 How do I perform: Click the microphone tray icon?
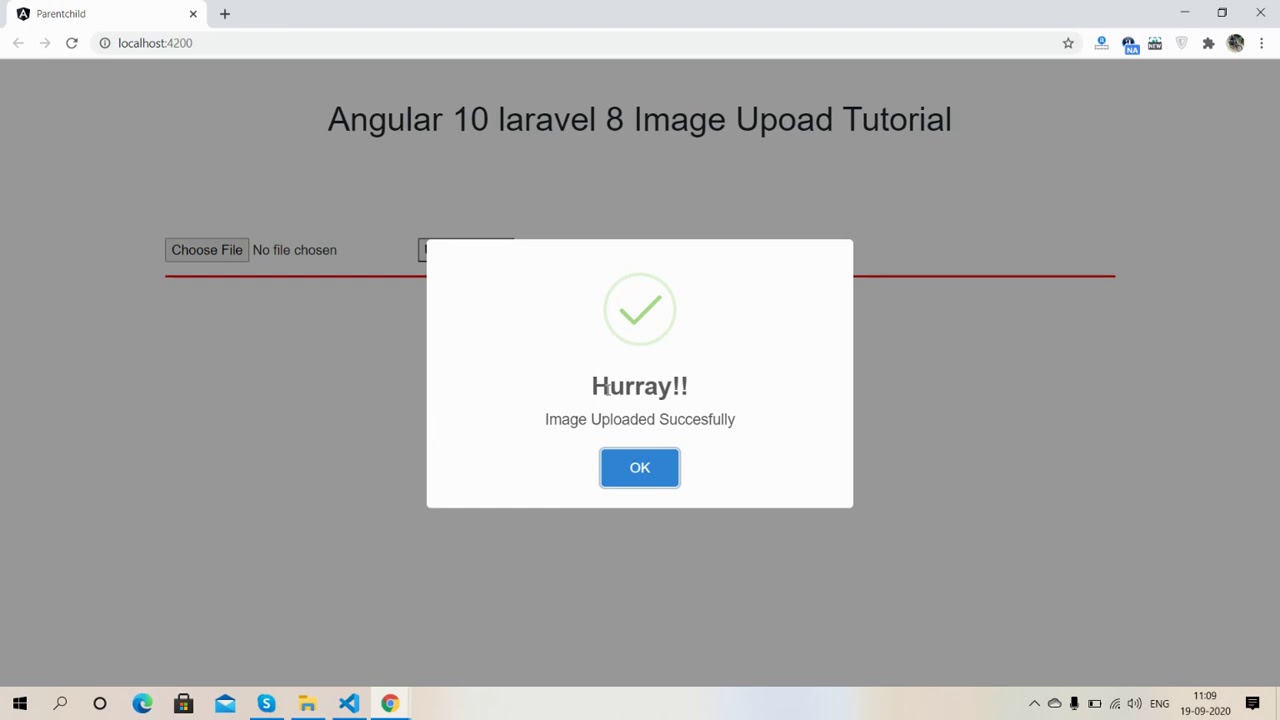click(x=1074, y=704)
